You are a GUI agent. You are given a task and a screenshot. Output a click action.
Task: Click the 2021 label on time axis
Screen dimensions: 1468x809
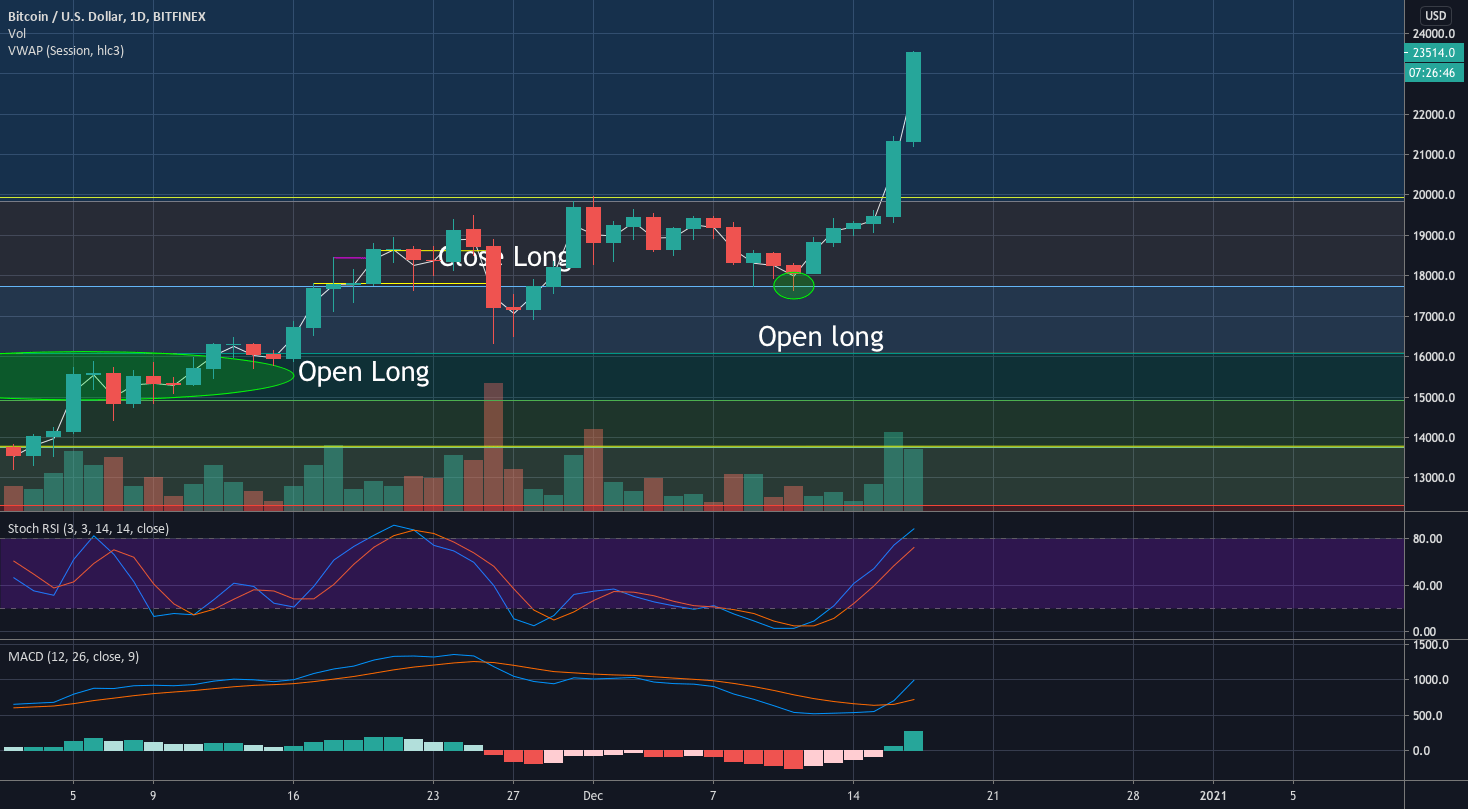coord(1214,798)
